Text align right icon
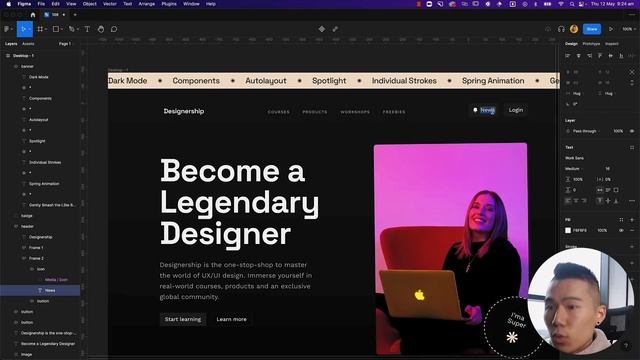This screenshot has height=360, width=640. coord(584,201)
